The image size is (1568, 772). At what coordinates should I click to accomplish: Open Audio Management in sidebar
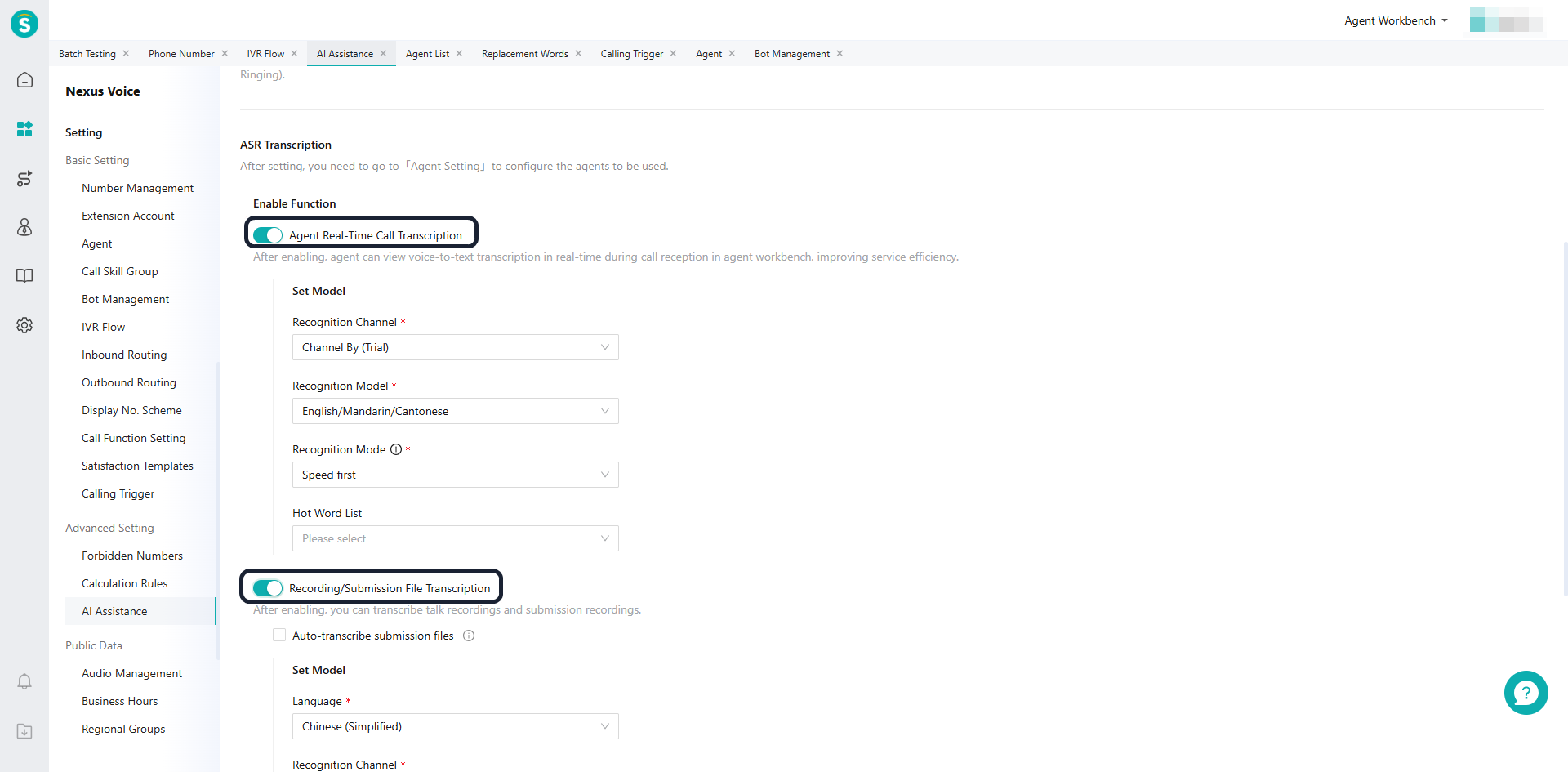click(x=132, y=673)
